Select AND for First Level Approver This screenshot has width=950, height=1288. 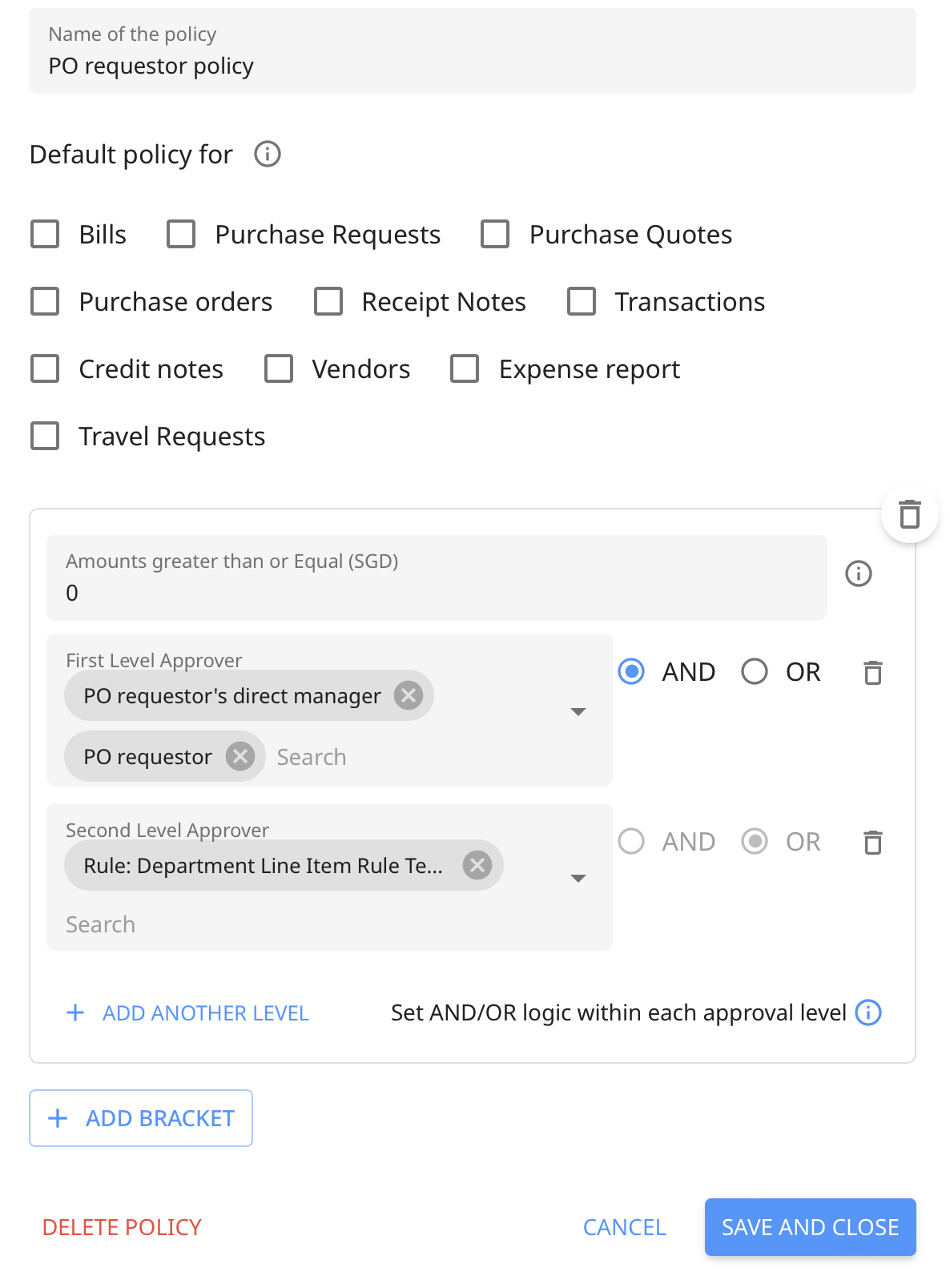coord(631,671)
